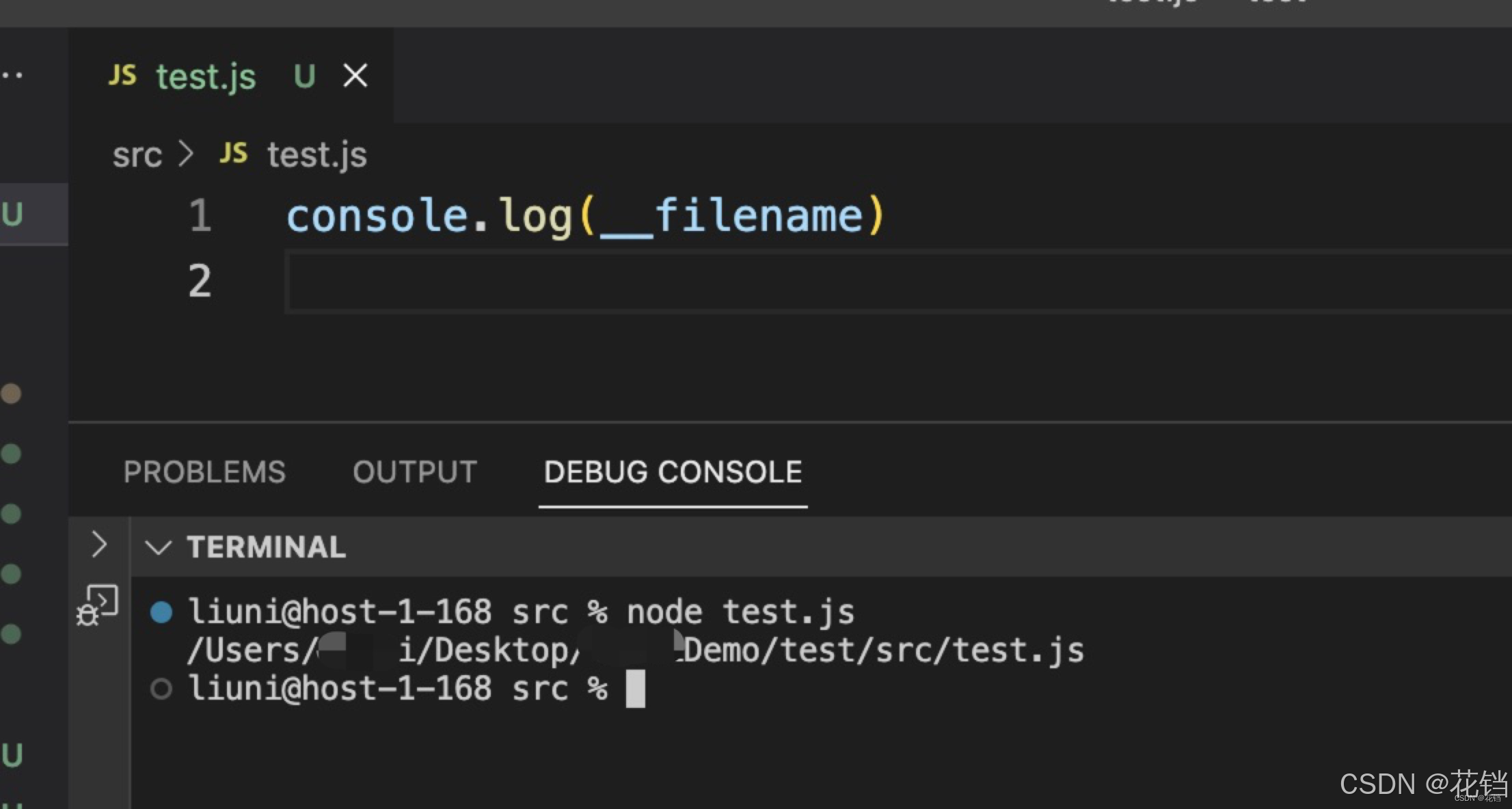The width and height of the screenshot is (1512, 809).
Task: Close the test.js editor tab
Action: point(355,76)
